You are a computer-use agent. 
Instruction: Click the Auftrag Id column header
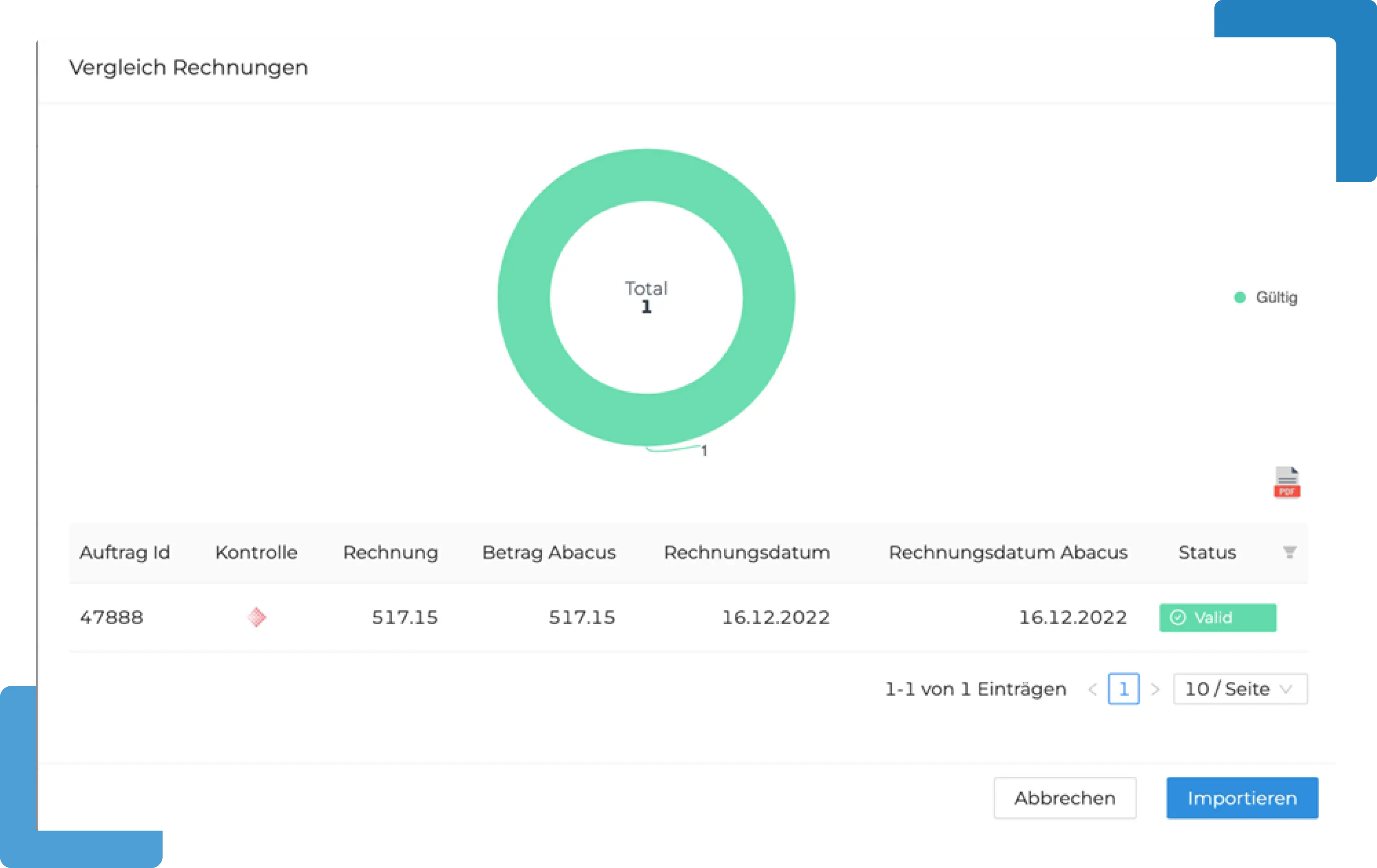(x=125, y=552)
